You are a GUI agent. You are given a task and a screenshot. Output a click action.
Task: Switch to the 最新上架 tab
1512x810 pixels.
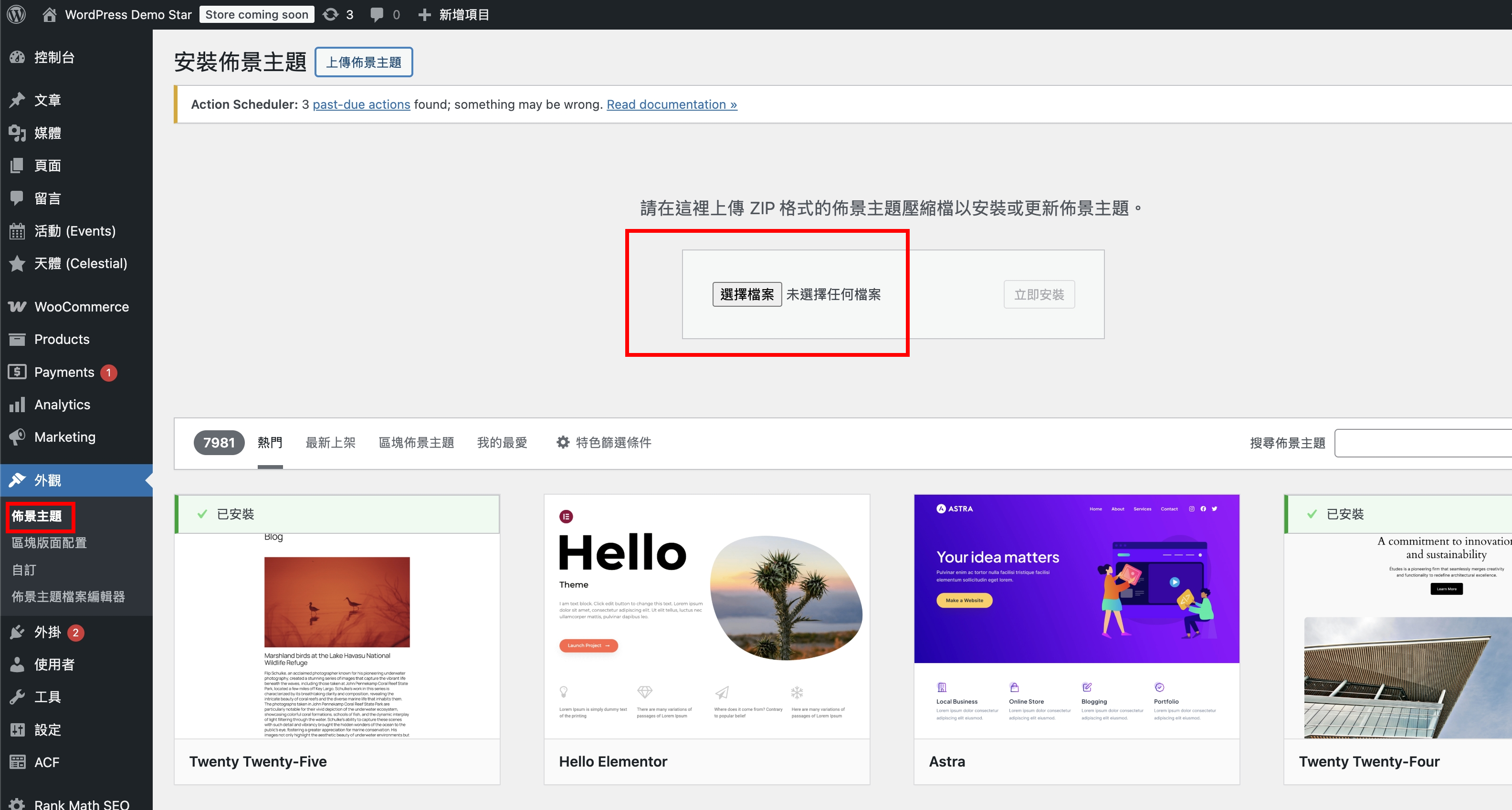click(x=330, y=442)
